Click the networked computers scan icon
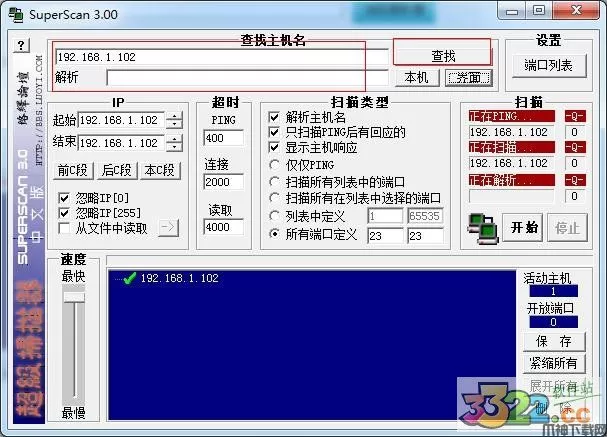The width and height of the screenshot is (607, 437). [482, 228]
